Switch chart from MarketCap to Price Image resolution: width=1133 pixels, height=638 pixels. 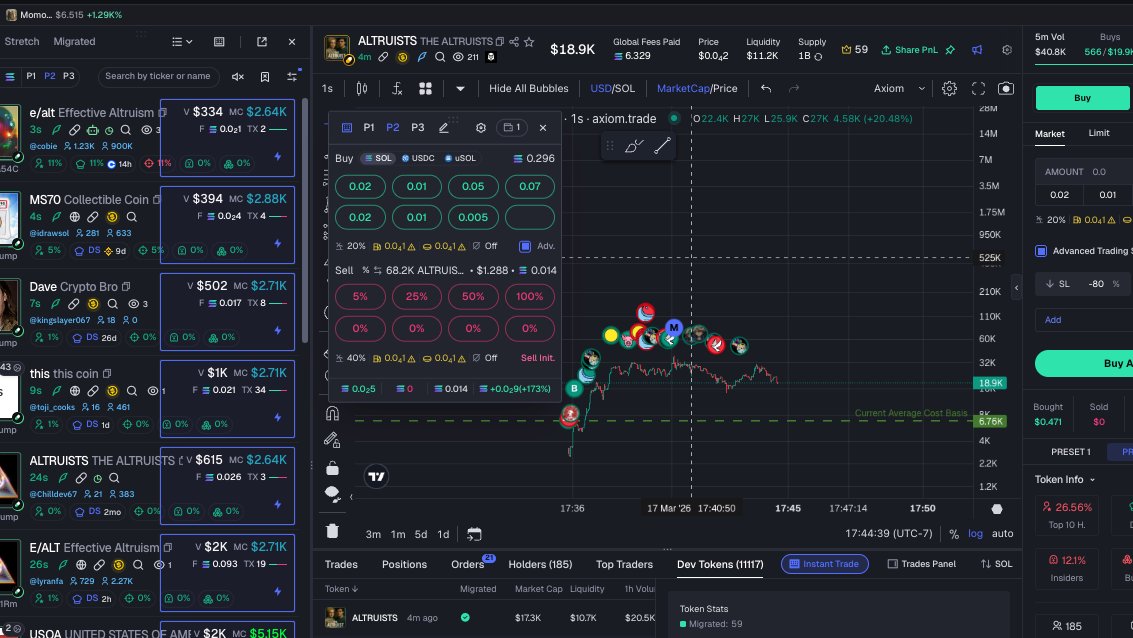725,88
